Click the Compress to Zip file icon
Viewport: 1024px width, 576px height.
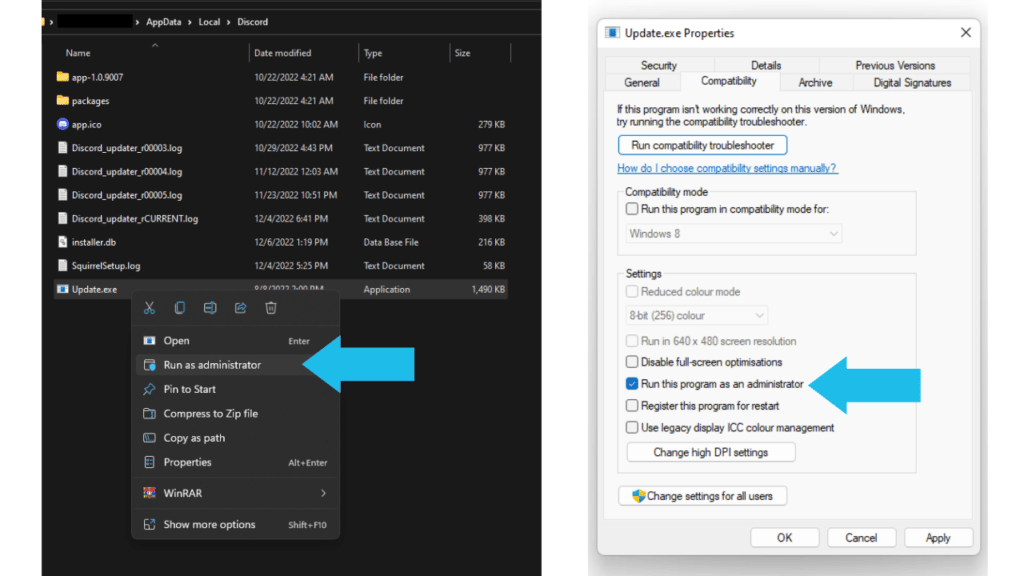click(x=150, y=413)
